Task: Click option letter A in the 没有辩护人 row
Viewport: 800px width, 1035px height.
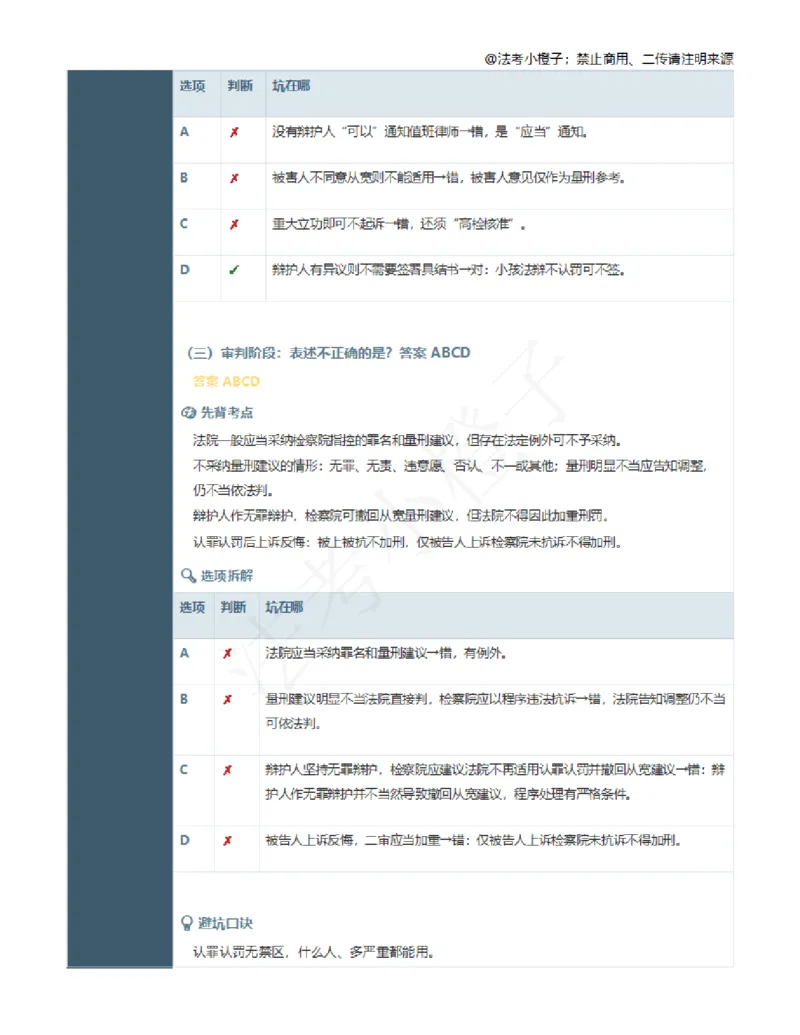Action: 184,132
